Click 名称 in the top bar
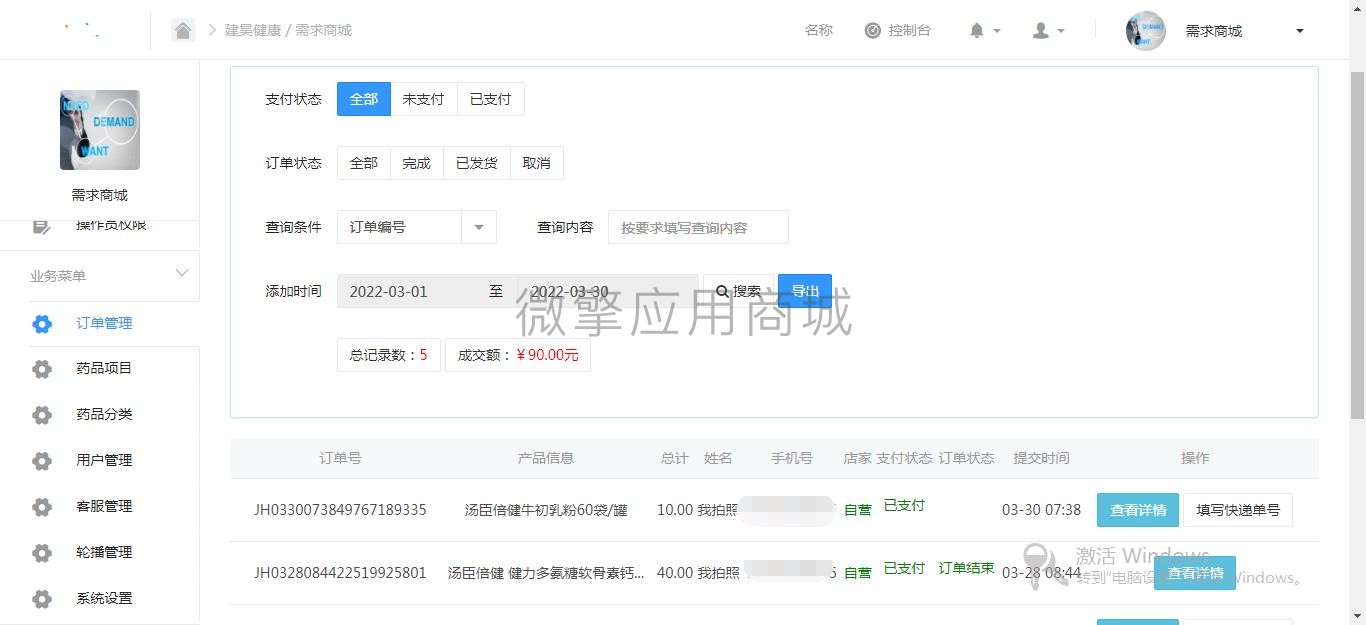Screen dimensions: 1366x625 point(819,30)
